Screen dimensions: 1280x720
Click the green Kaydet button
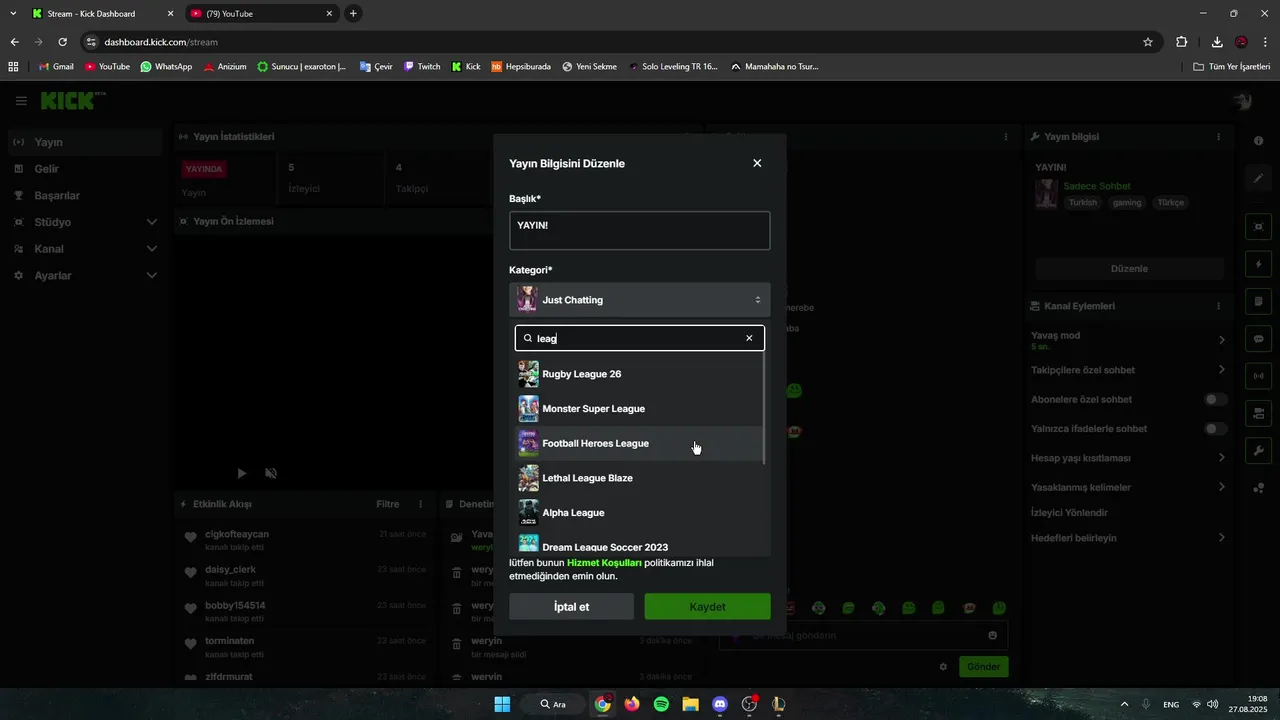point(707,607)
